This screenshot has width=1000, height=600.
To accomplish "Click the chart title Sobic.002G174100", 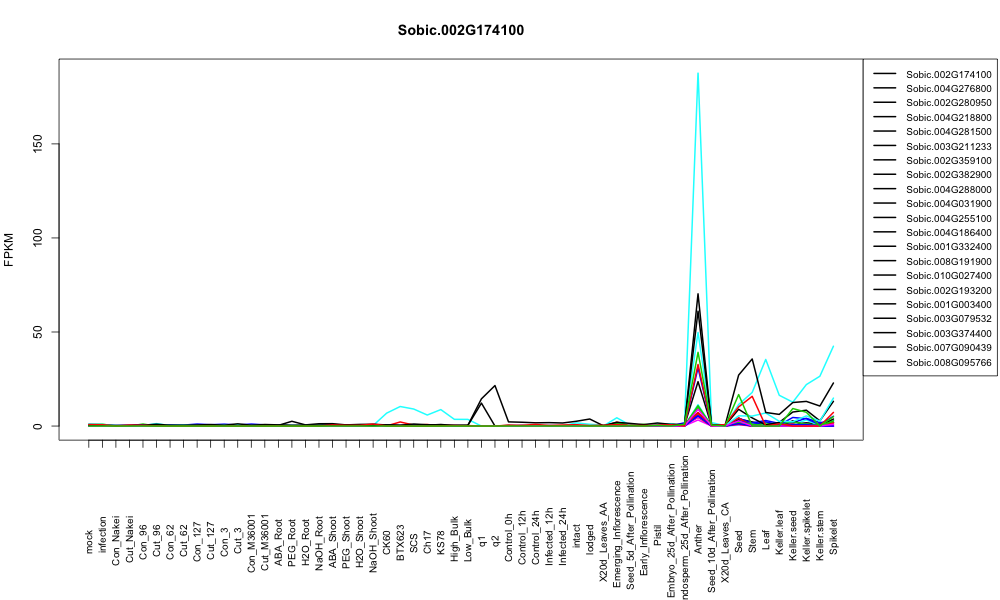I will pyautogui.click(x=460, y=30).
